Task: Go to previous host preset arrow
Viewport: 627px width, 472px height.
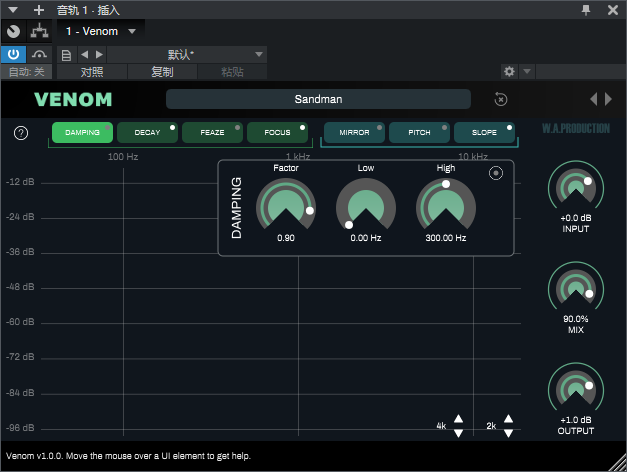Action: click(x=84, y=54)
